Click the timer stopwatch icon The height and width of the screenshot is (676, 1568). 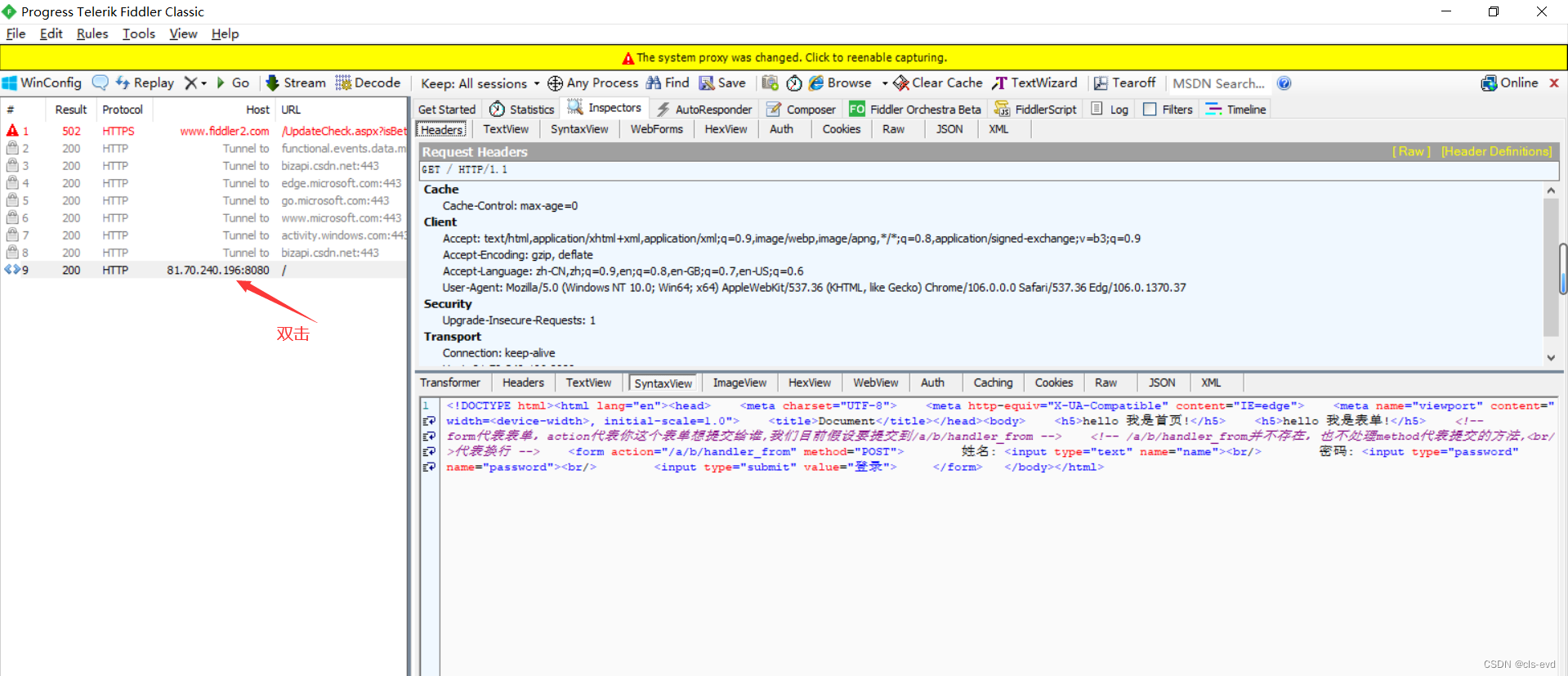point(794,83)
